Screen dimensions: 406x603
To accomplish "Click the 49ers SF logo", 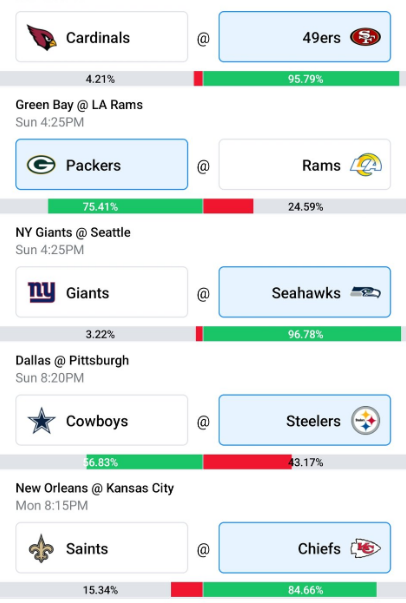I will 365,37.
